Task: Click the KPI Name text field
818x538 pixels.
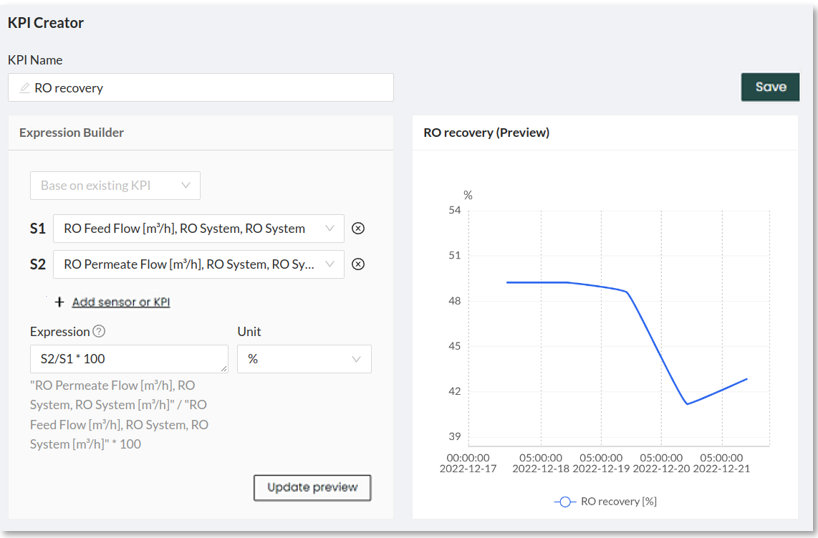Action: (210, 88)
